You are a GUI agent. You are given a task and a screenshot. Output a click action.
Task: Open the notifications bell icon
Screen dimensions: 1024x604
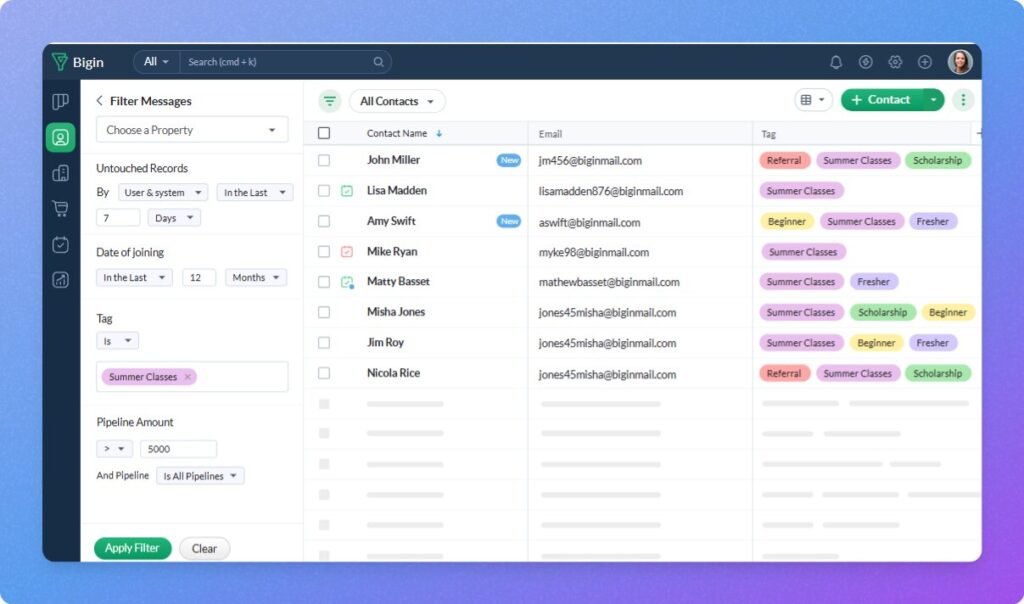835,62
